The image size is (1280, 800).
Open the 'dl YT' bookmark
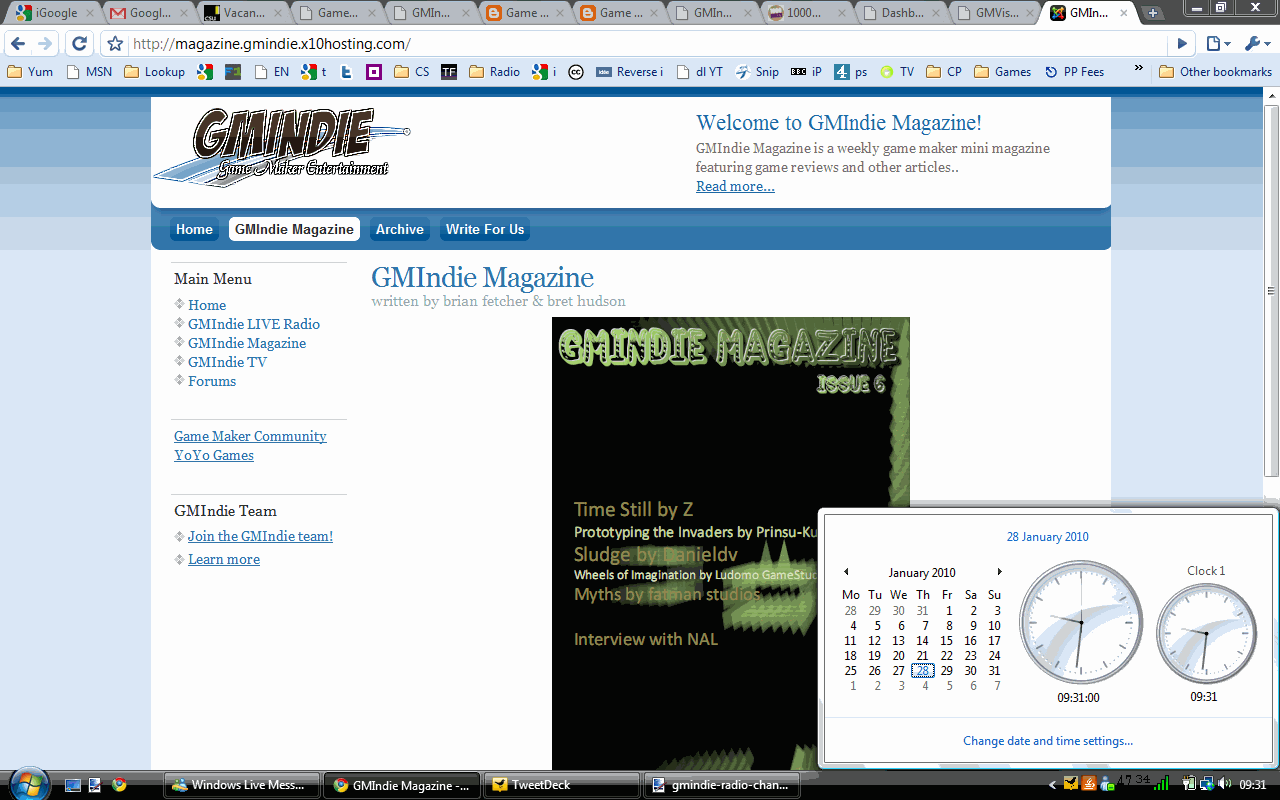click(700, 72)
